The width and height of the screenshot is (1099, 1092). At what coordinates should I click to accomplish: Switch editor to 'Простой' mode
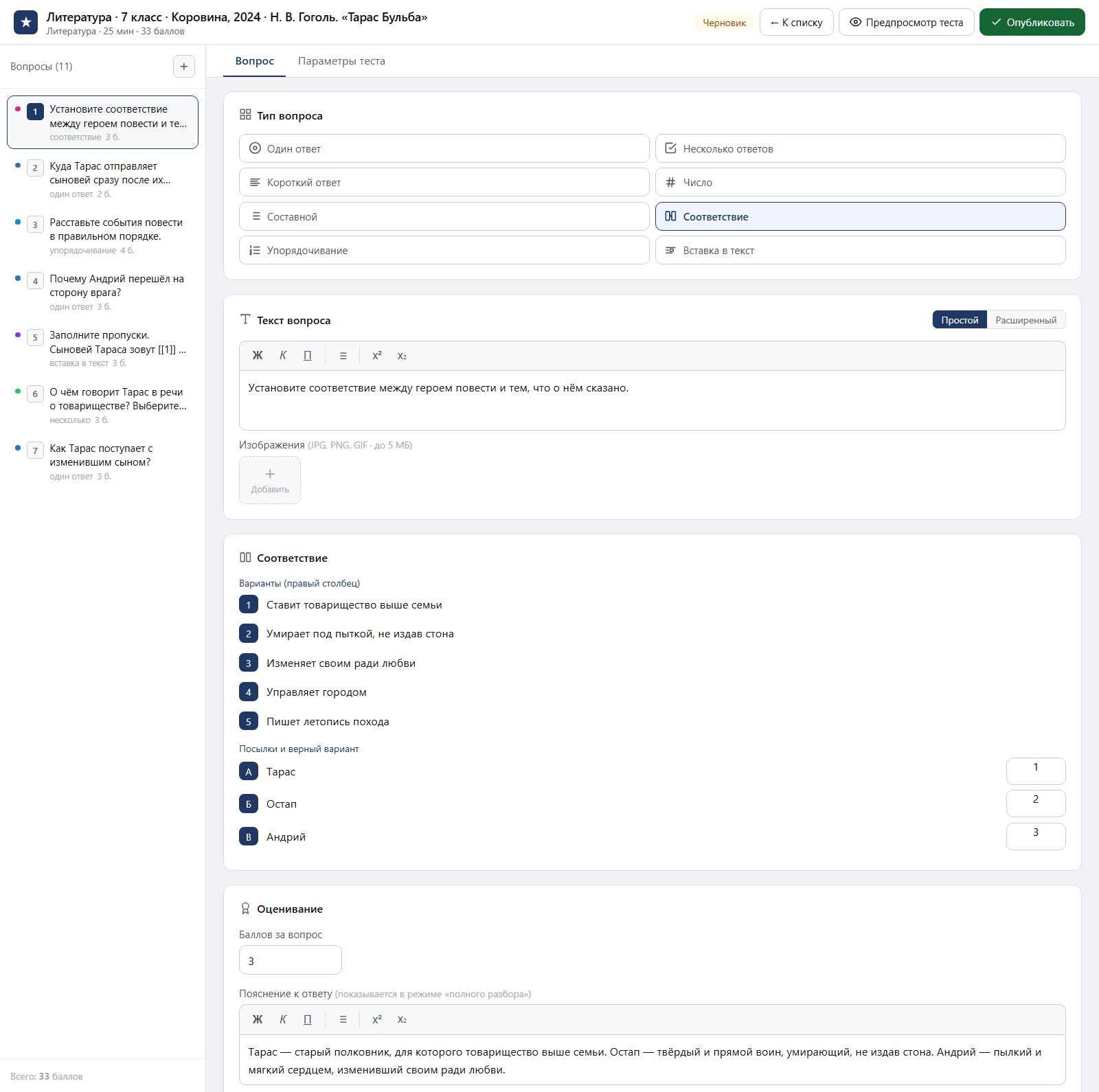pos(960,320)
